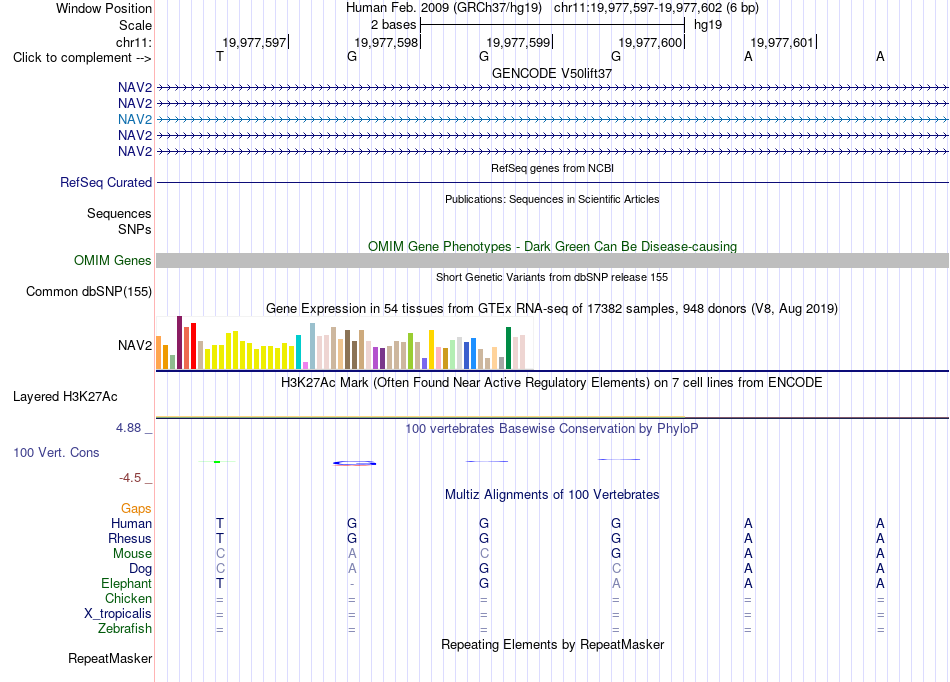
Task: Open the OMIM Genes track label
Action: click(x=113, y=260)
